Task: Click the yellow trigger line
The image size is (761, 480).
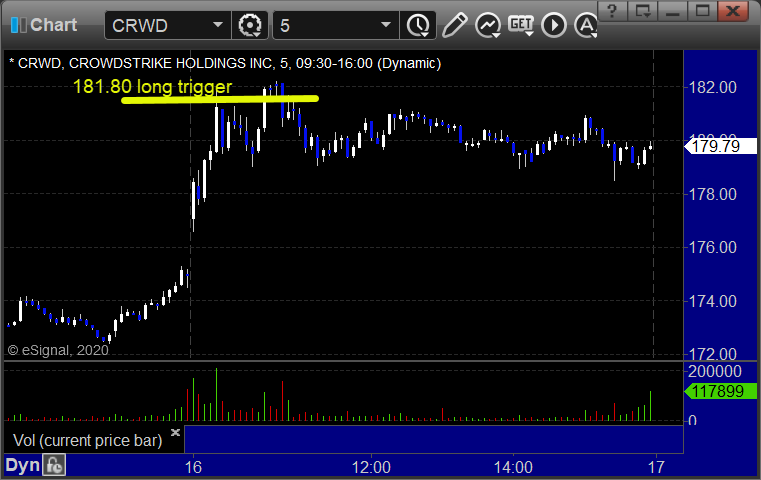Action: tap(220, 99)
